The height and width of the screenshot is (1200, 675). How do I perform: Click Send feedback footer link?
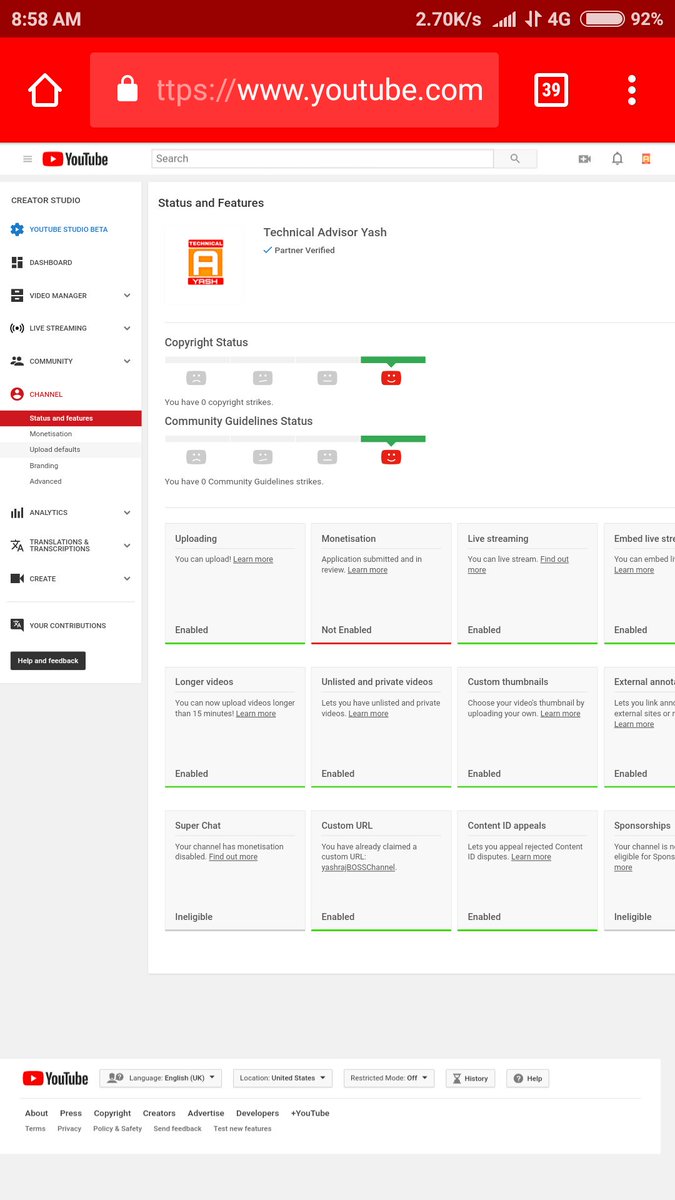click(x=177, y=1129)
